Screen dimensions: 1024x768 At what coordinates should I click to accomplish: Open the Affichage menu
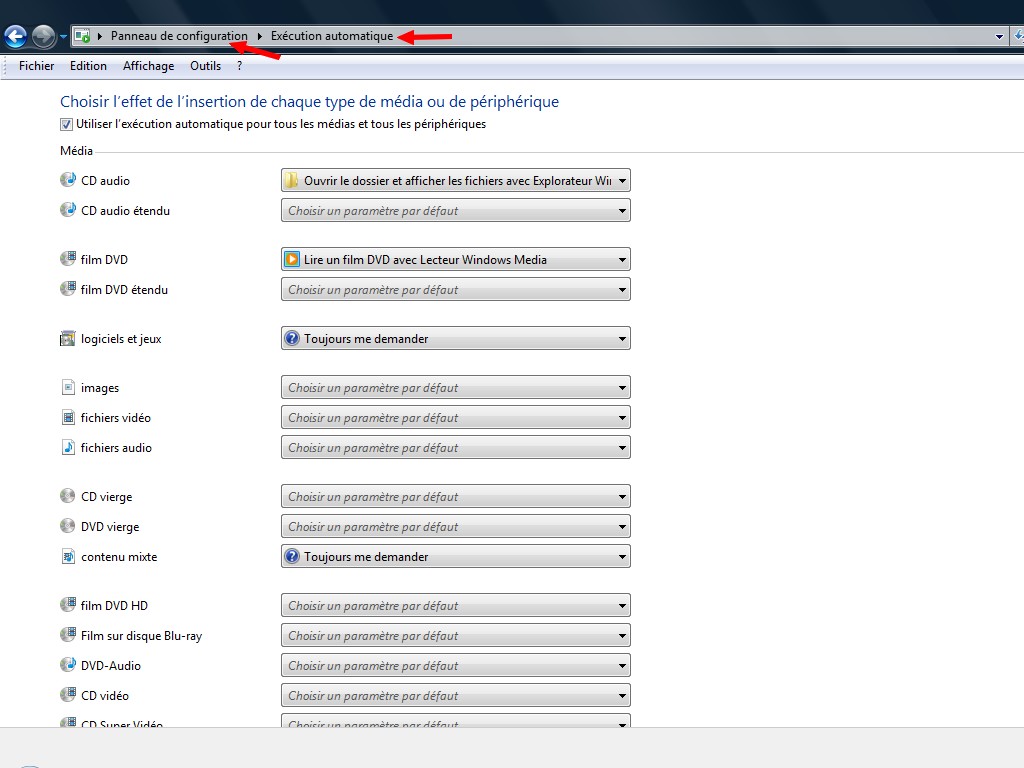148,66
